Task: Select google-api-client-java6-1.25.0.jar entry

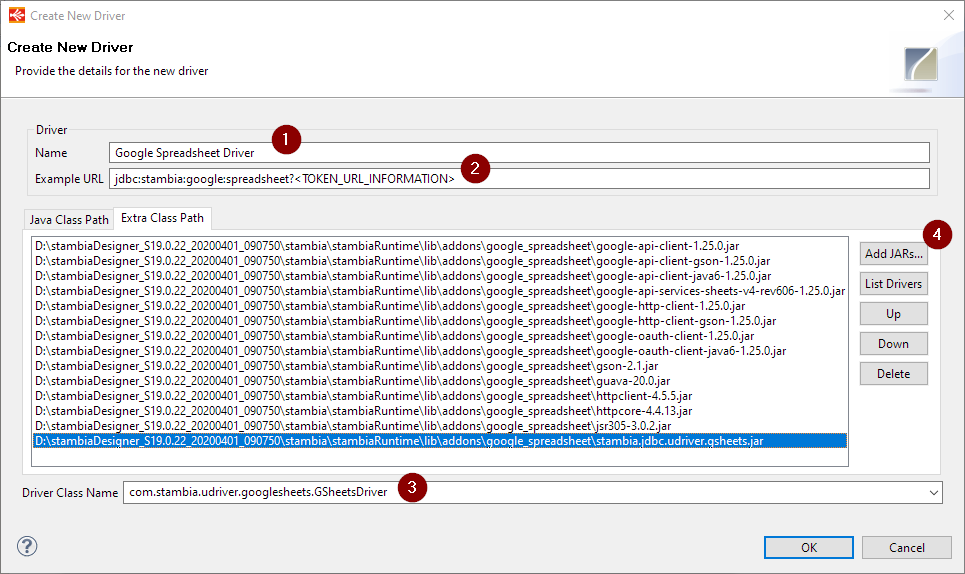Action: point(439,276)
